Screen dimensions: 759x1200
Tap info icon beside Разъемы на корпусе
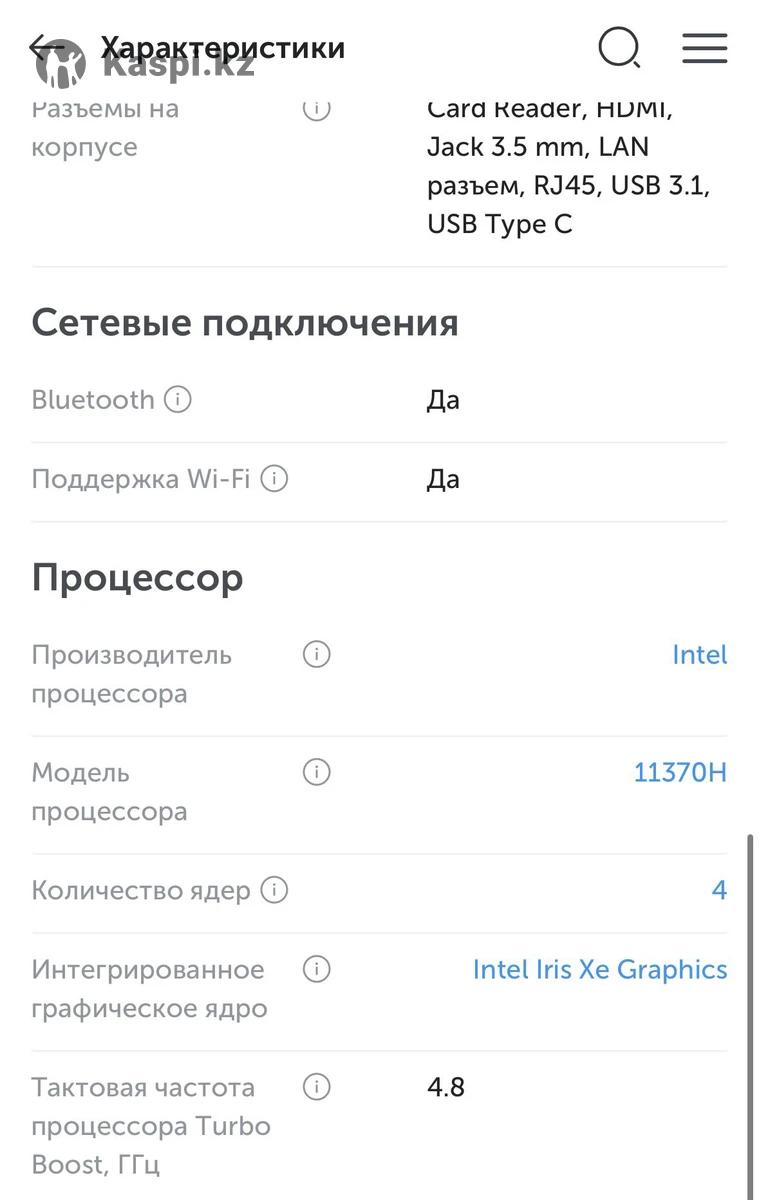click(316, 108)
